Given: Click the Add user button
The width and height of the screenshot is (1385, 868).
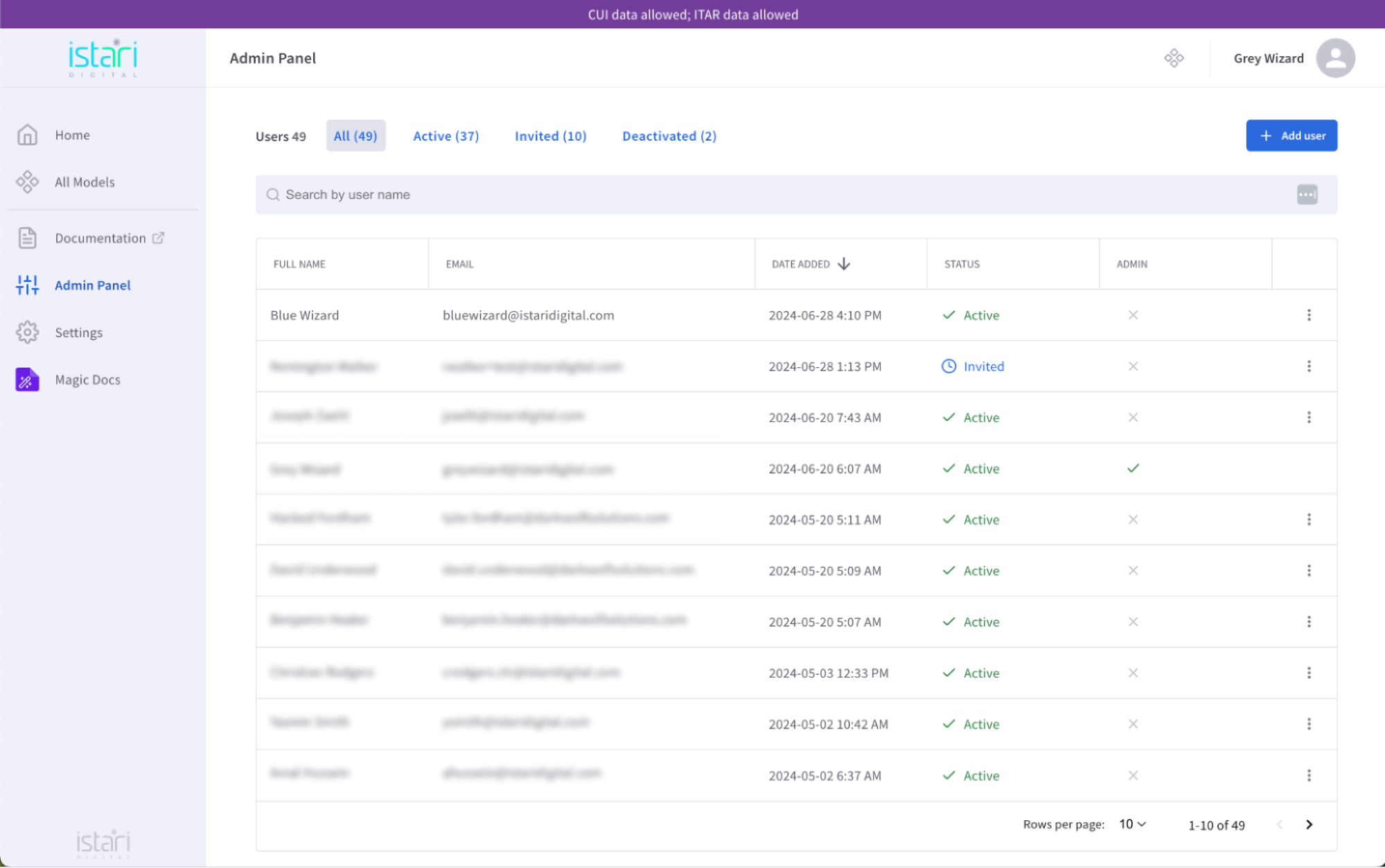Looking at the screenshot, I should pyautogui.click(x=1291, y=136).
